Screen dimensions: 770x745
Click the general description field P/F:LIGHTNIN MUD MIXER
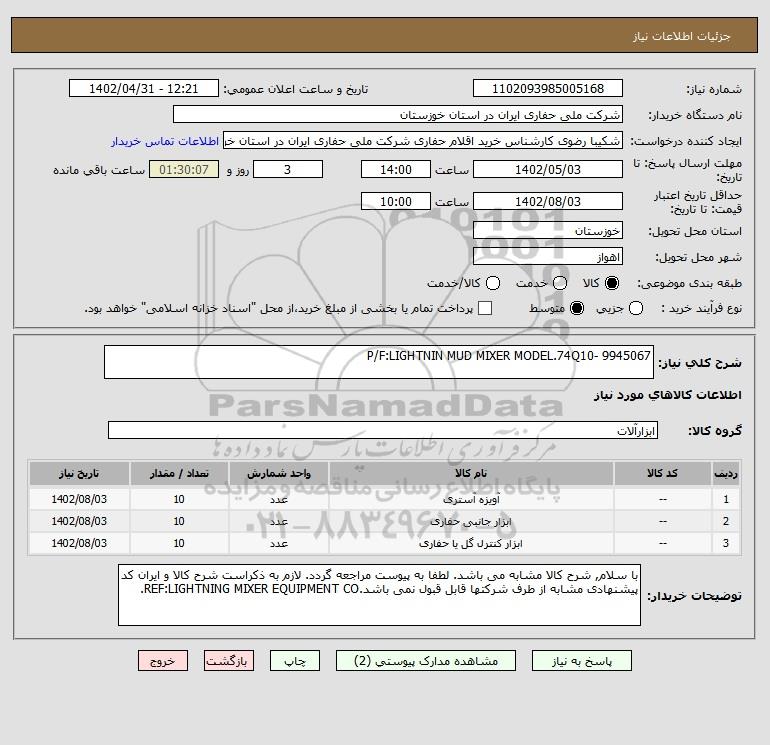(379, 362)
